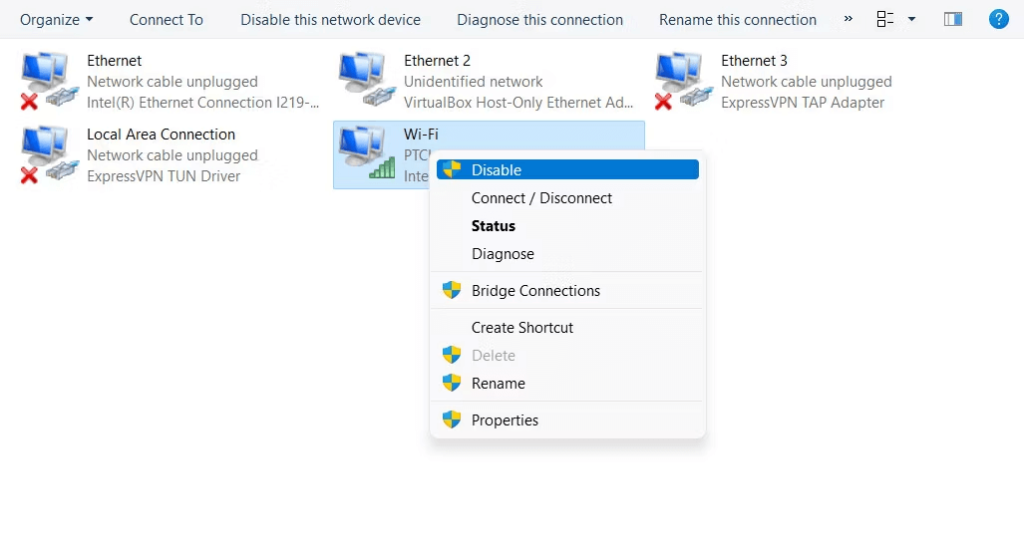Screen dimensions: 1024x556
Task: Click the change view layout icon
Action: coord(885,19)
